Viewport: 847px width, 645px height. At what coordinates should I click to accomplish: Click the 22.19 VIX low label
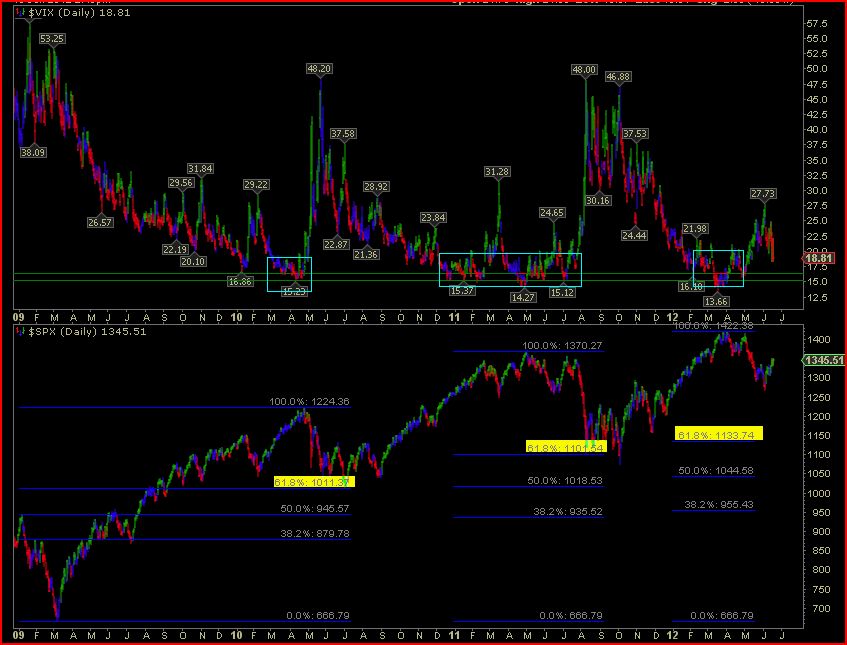pos(175,250)
